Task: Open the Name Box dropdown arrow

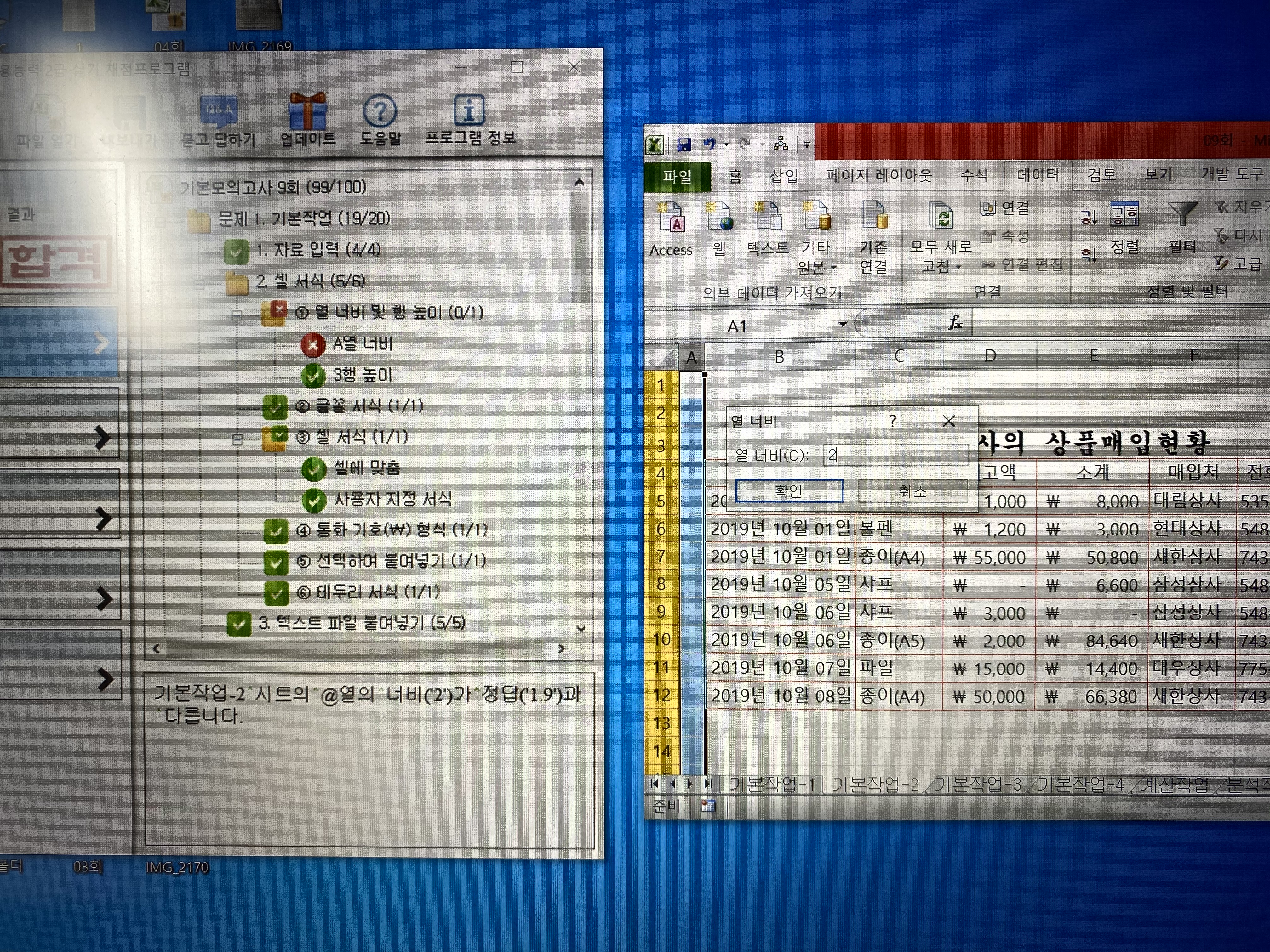Action: (x=842, y=325)
